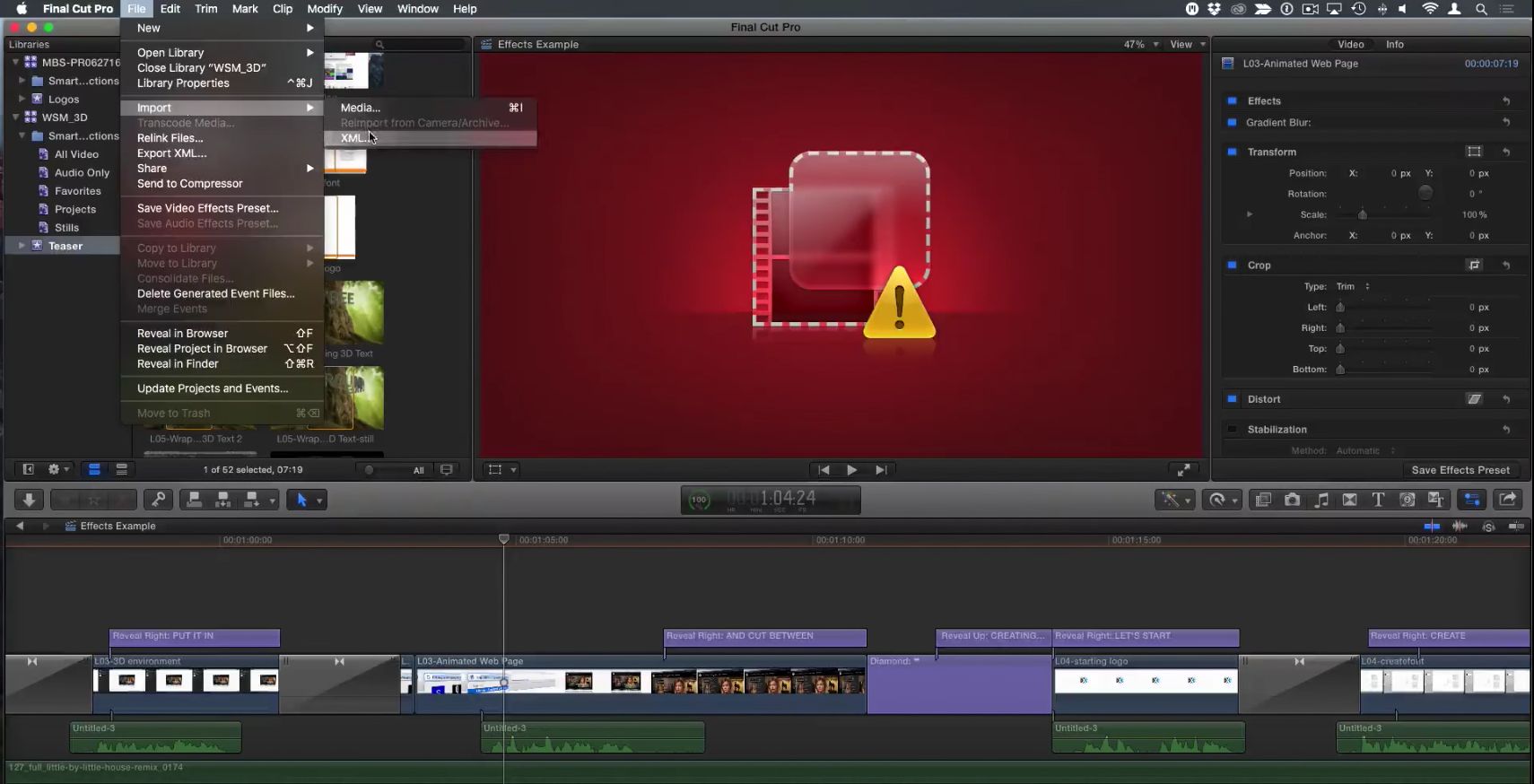This screenshot has height=784, width=1534.
Task: Open the Retime speed menu icon
Action: pos(1222,500)
